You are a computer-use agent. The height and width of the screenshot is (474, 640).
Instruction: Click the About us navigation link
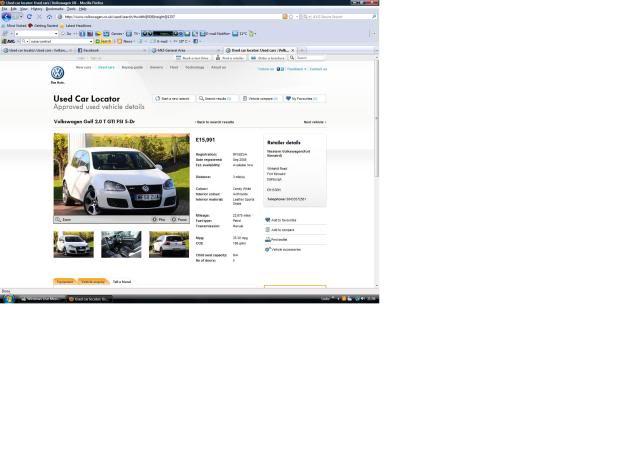tap(218, 67)
